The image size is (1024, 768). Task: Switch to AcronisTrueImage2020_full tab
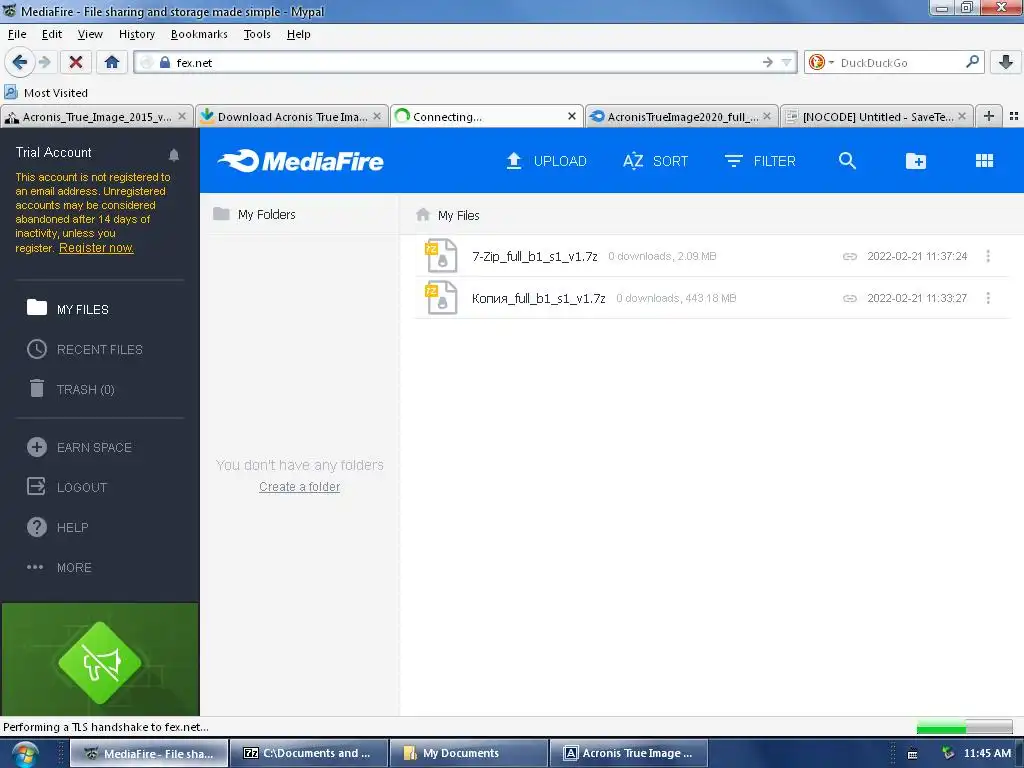point(682,116)
